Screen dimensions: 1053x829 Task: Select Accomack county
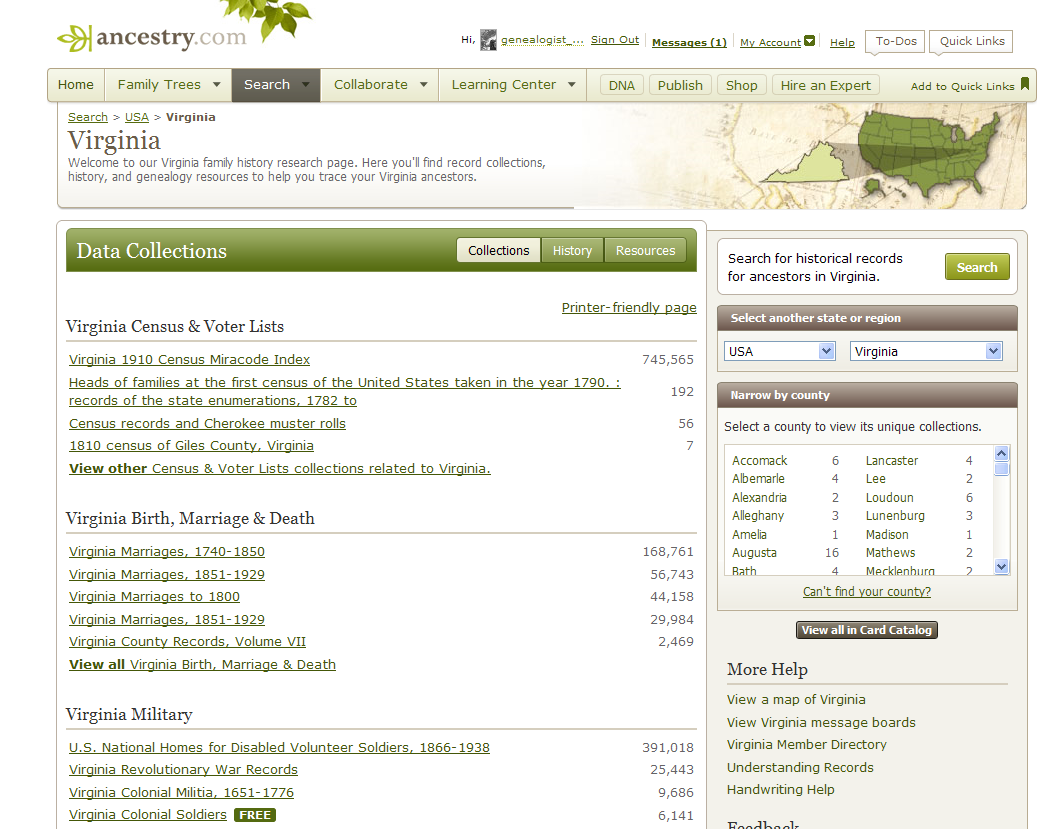[760, 460]
